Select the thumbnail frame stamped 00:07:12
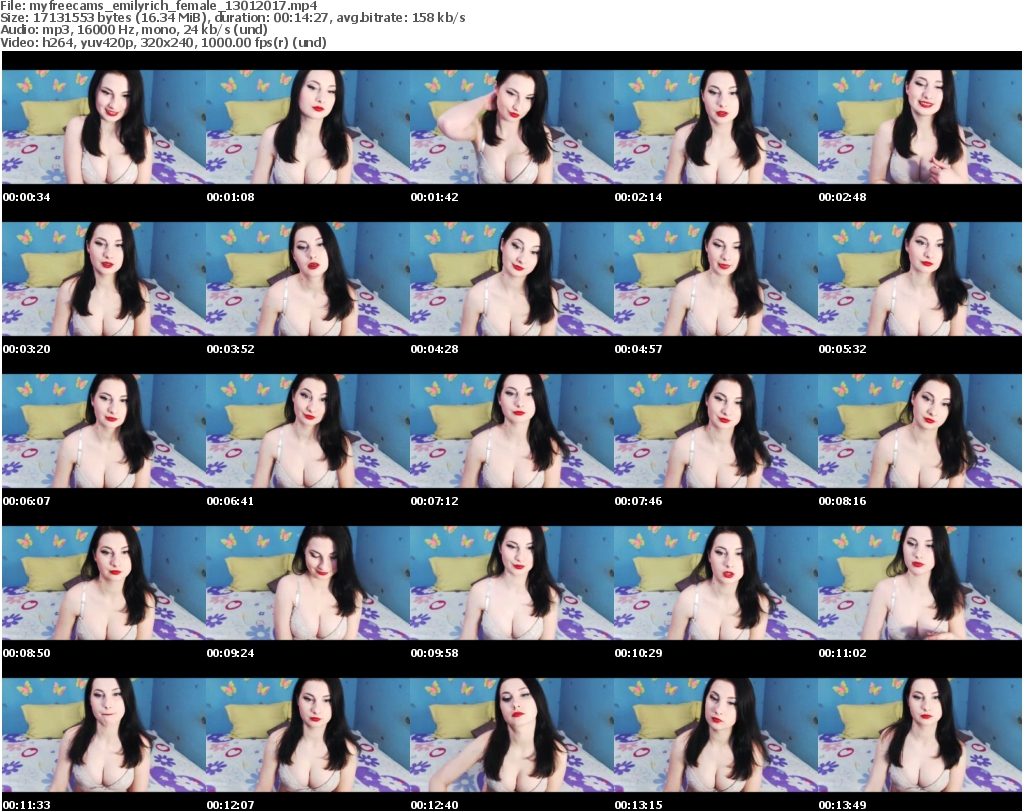This screenshot has width=1024, height=811. (512, 431)
